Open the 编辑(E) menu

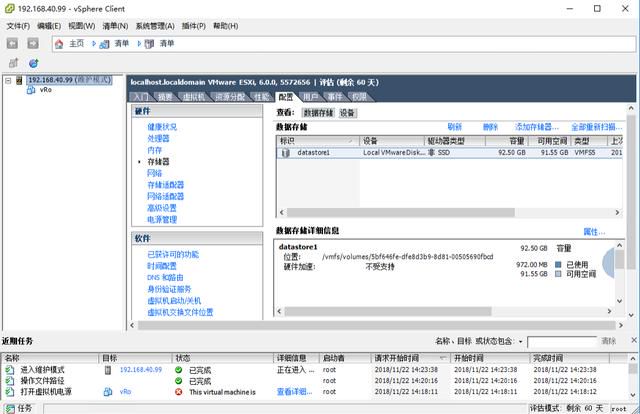coord(49,26)
